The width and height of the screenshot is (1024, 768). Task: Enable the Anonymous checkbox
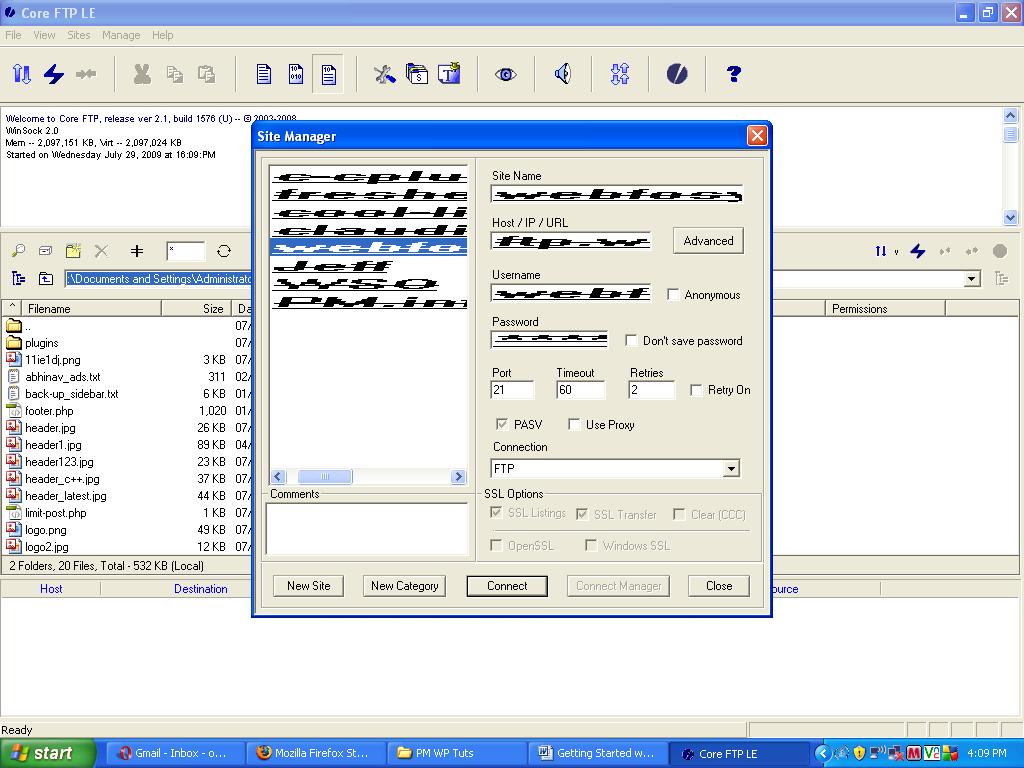[673, 295]
